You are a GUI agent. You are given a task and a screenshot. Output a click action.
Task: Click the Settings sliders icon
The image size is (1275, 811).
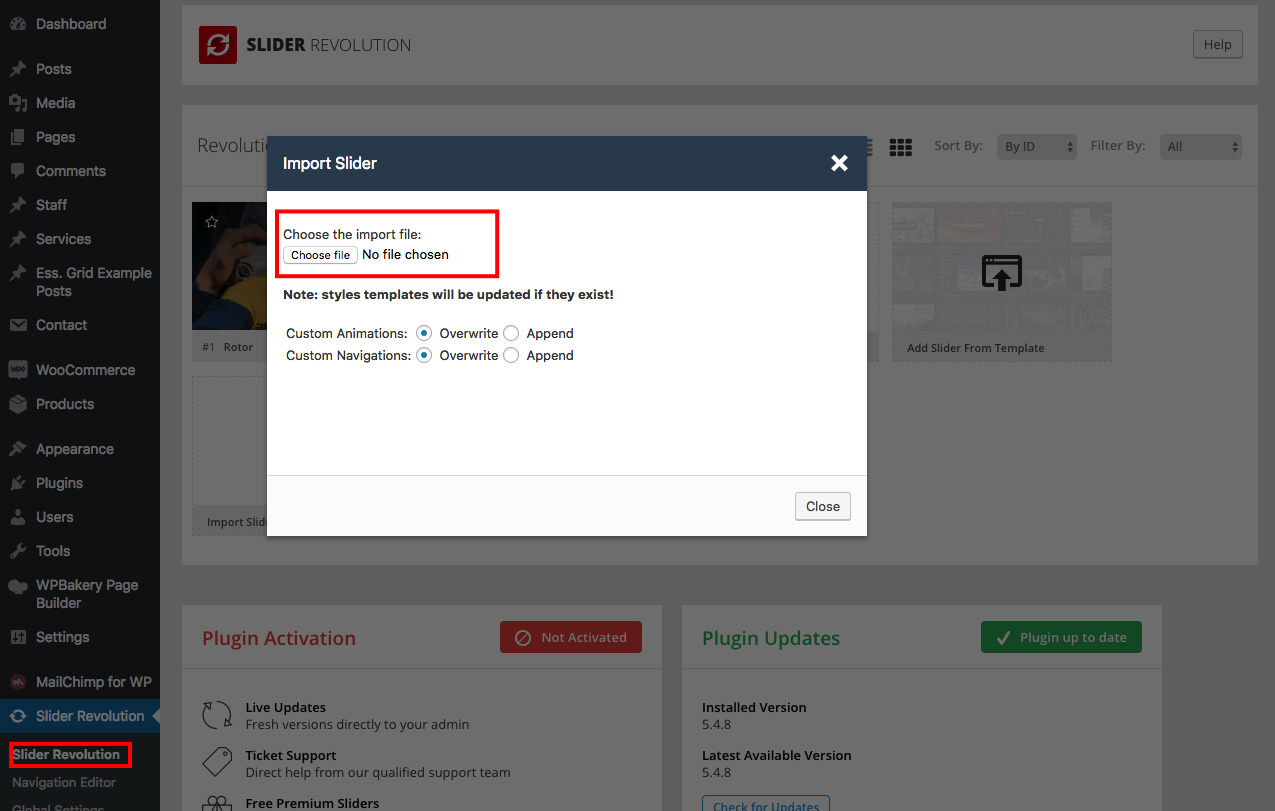[17, 637]
